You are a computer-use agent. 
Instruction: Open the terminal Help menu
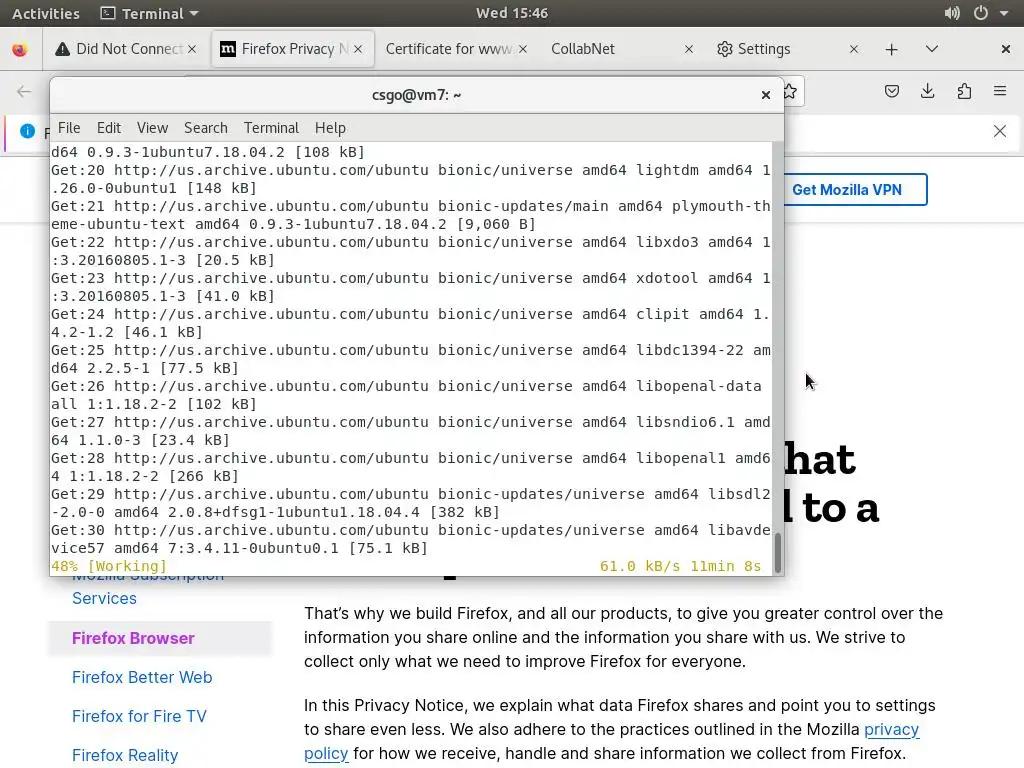[330, 128]
